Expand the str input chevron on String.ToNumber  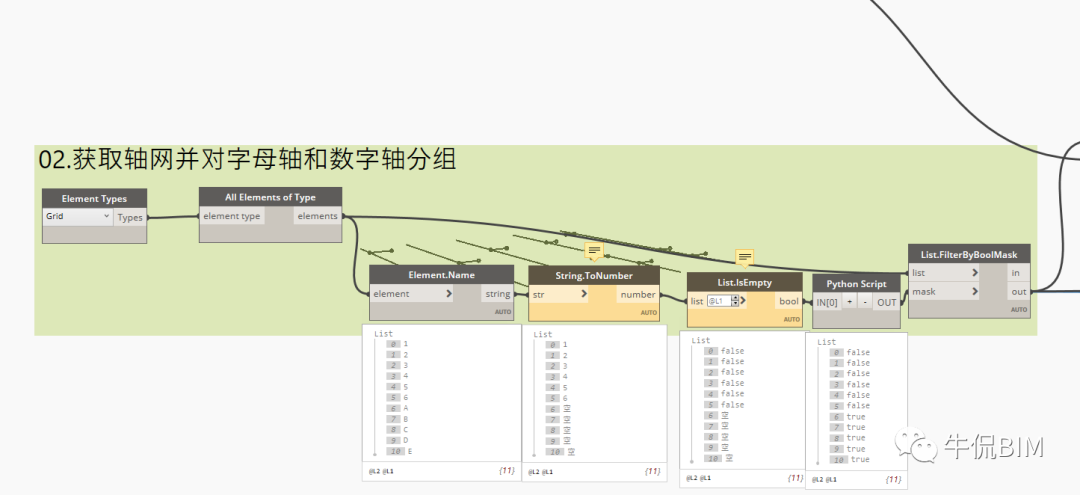pos(584,294)
